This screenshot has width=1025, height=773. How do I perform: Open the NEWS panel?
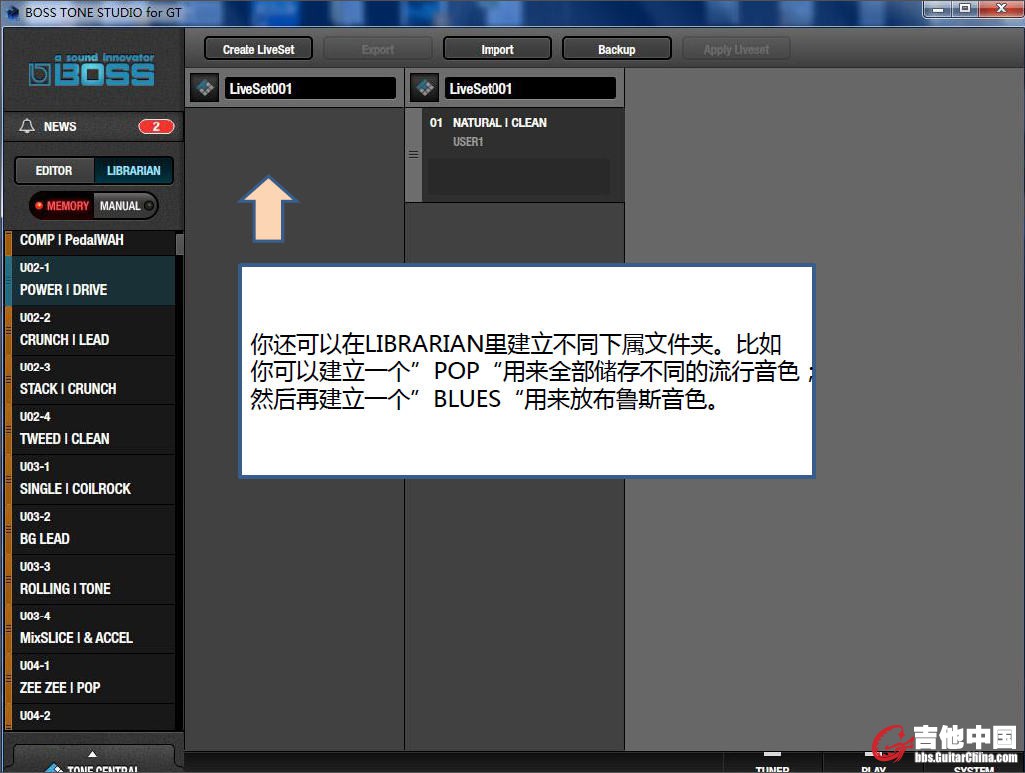click(x=93, y=127)
